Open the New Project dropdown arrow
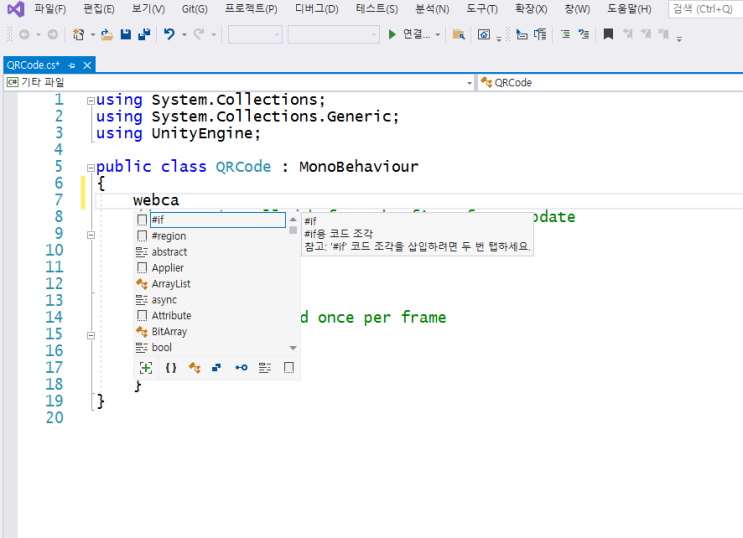 92,35
